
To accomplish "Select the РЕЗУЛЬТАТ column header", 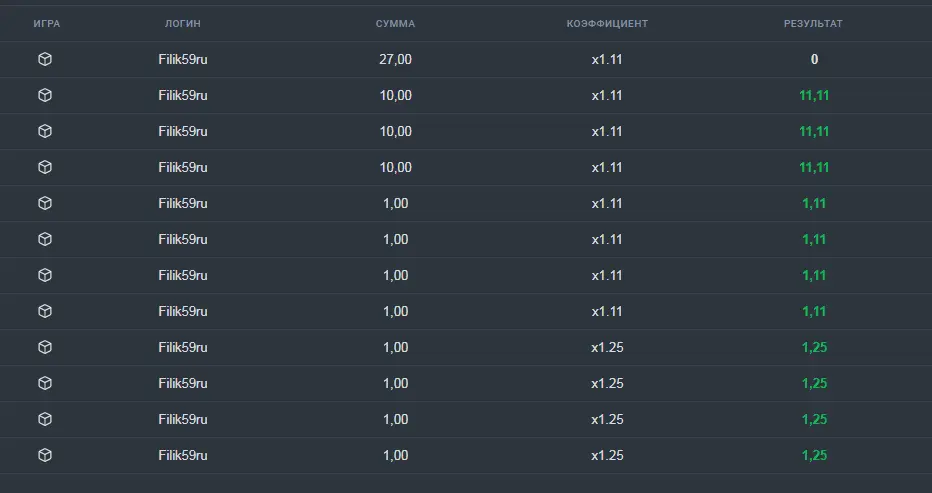I will 813,24.
